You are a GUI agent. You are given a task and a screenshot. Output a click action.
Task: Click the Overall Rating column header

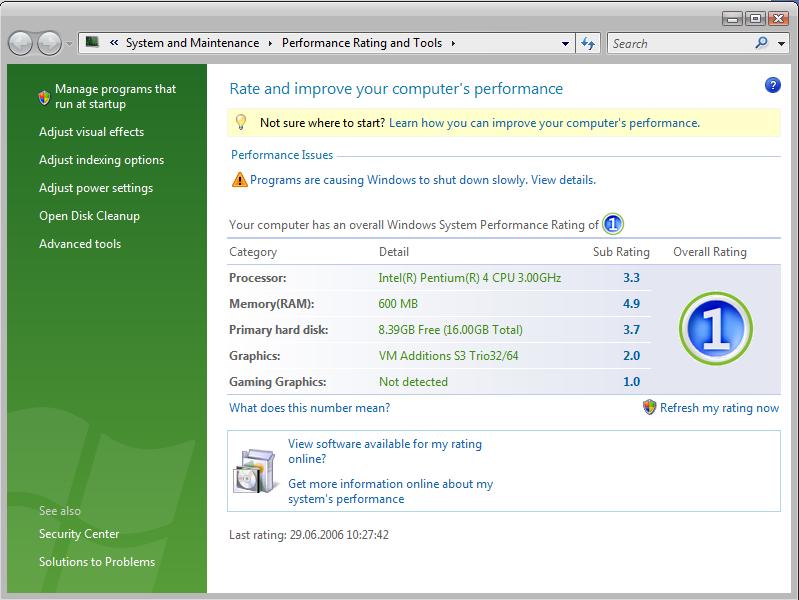(710, 252)
